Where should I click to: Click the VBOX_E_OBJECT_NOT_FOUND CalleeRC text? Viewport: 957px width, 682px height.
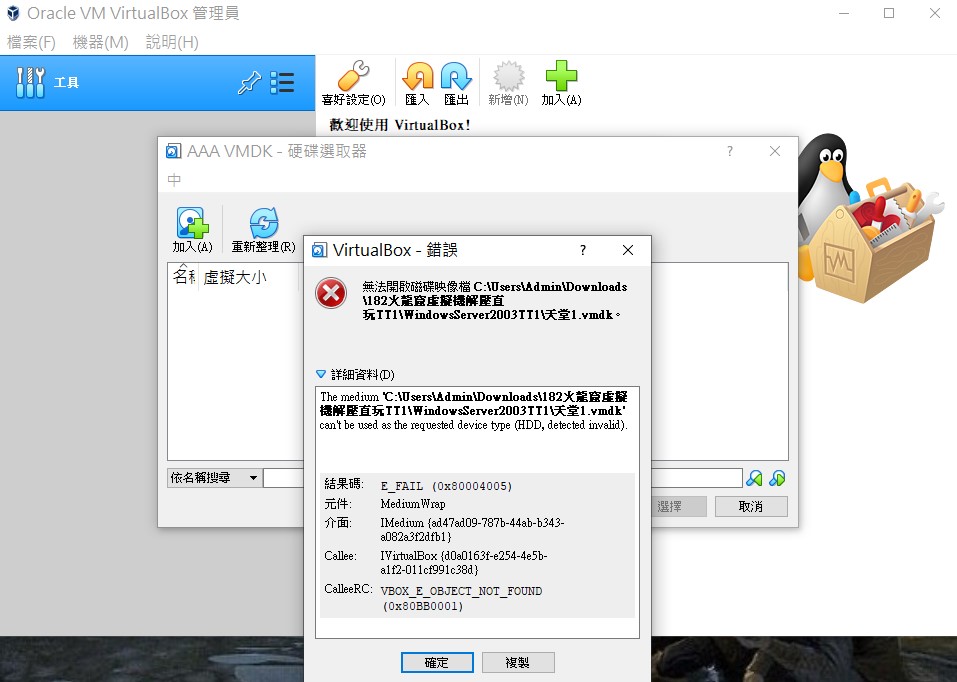[461, 598]
